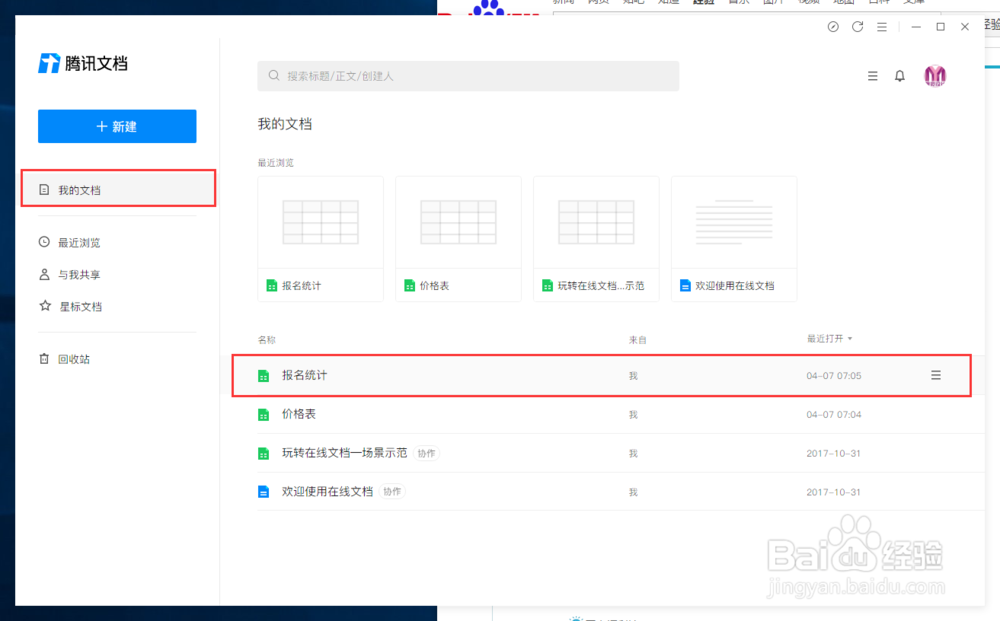Click the 回收站 trash icon in sidebar
The image size is (1000, 621).
[42, 359]
